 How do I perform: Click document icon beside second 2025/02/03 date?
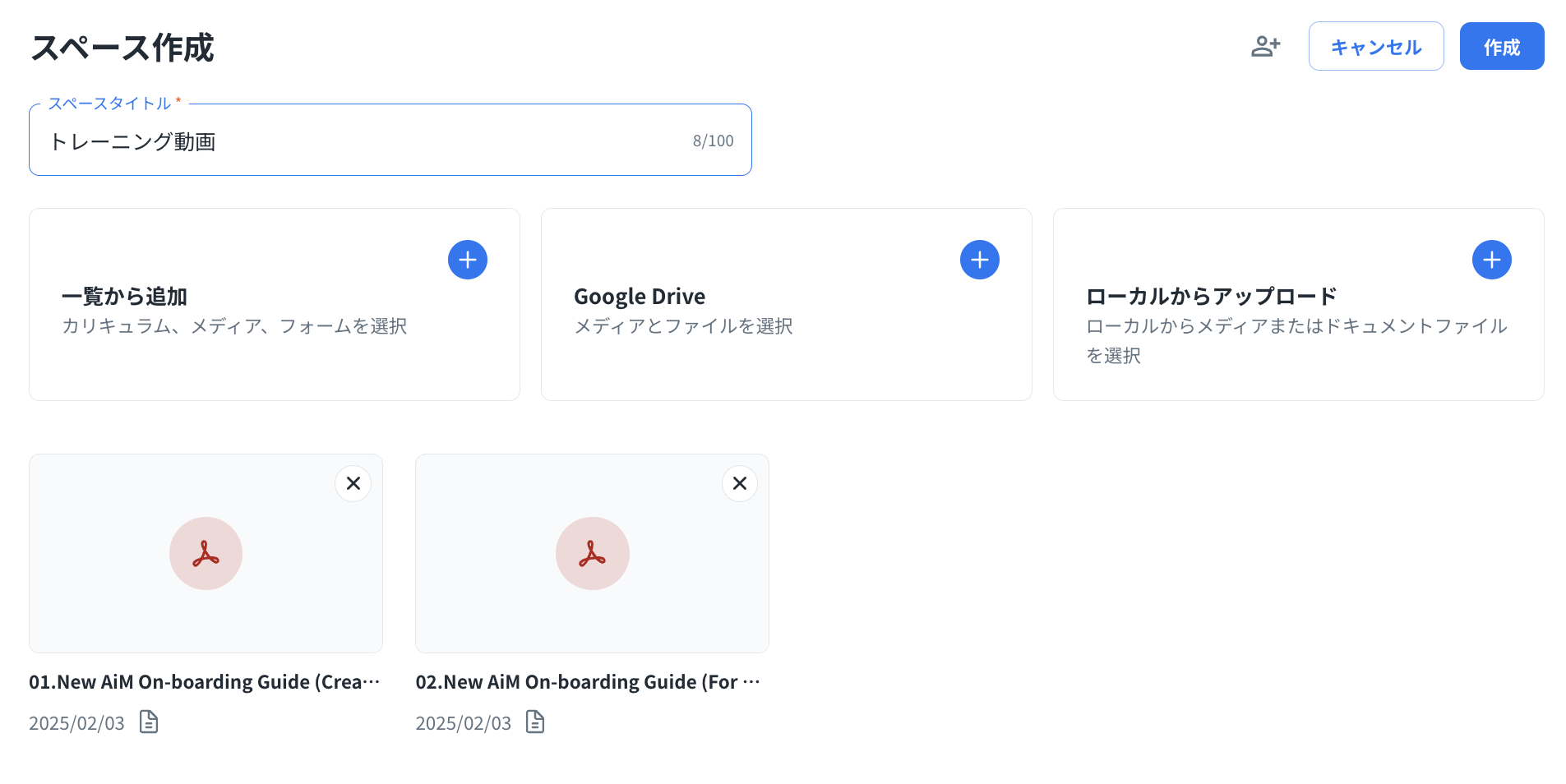[535, 722]
